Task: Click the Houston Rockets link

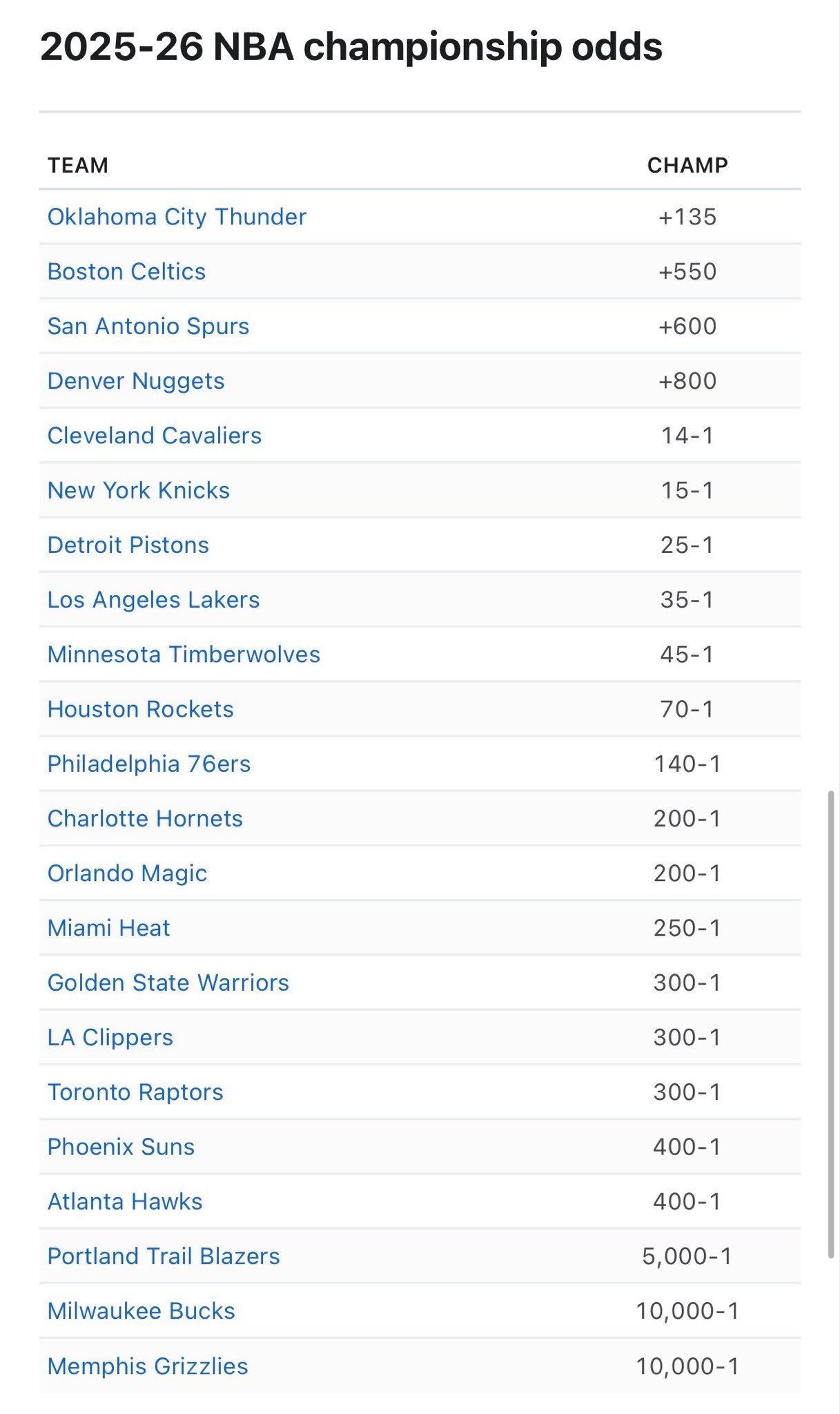Action: (141, 709)
